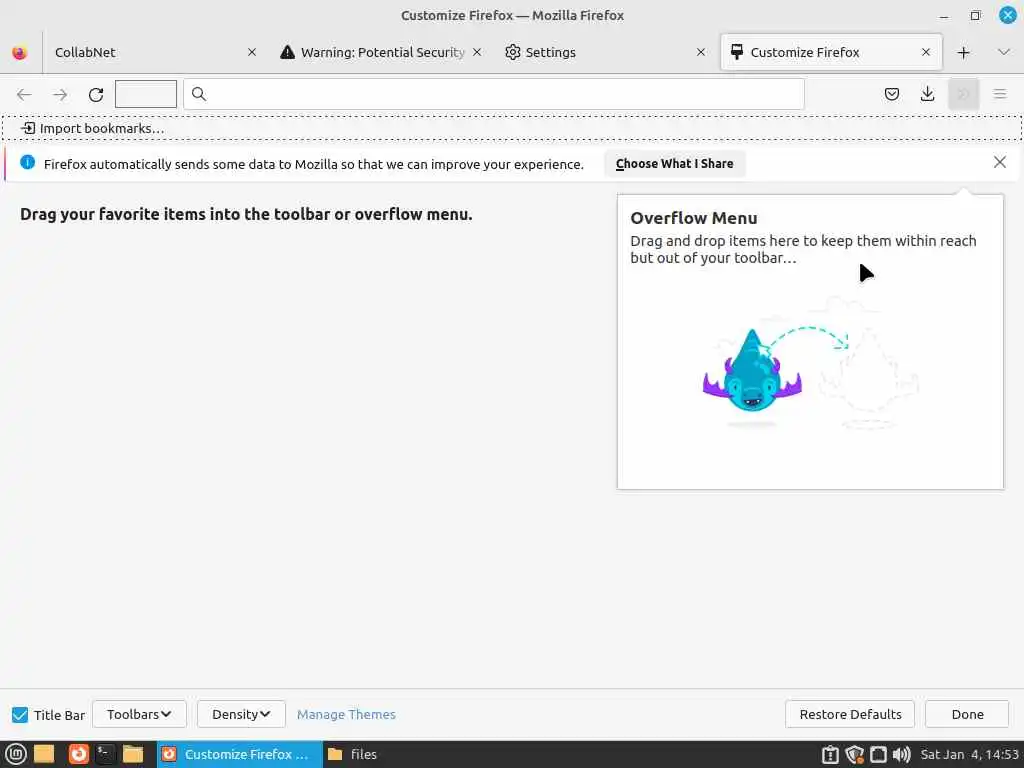Maximize the Firefox window

click(975, 16)
